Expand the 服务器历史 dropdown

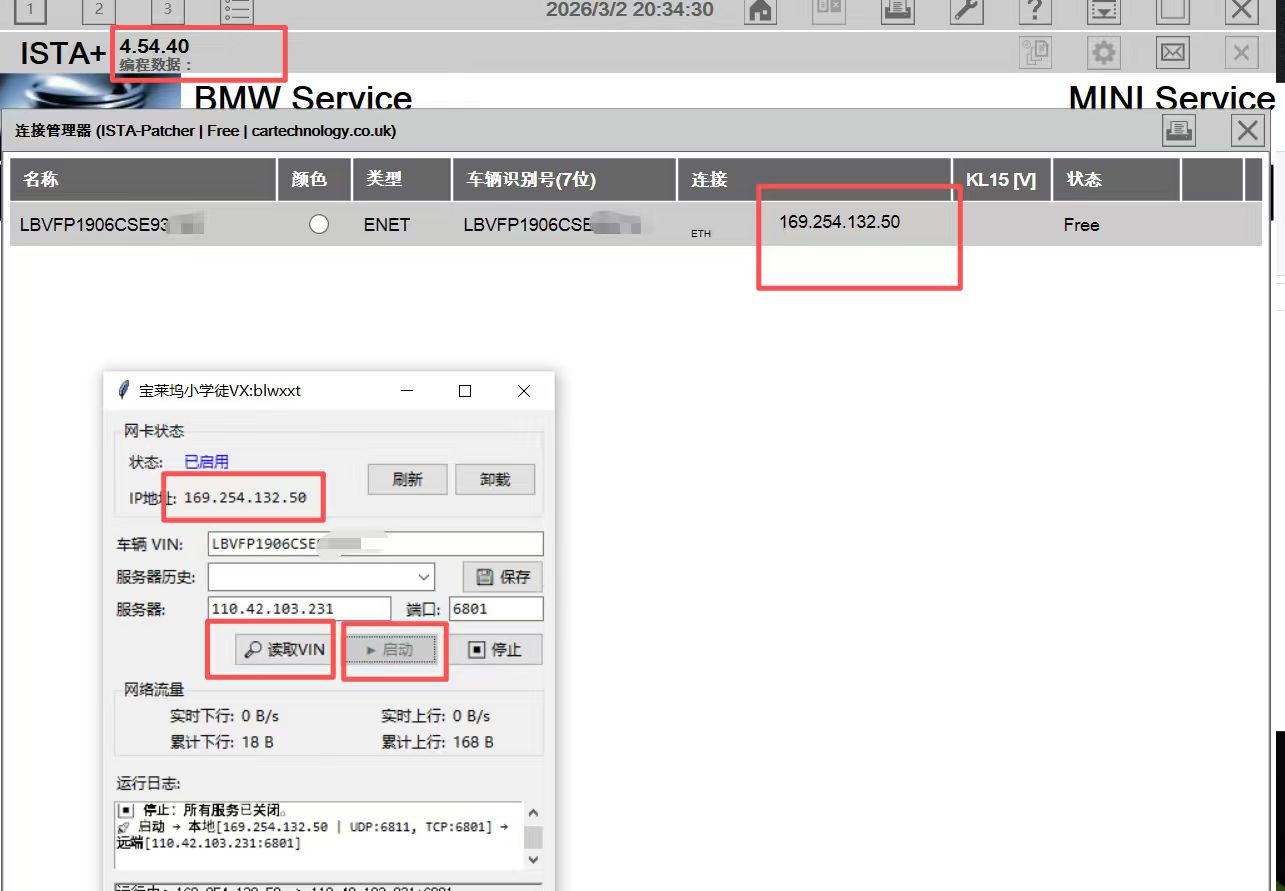[424, 577]
